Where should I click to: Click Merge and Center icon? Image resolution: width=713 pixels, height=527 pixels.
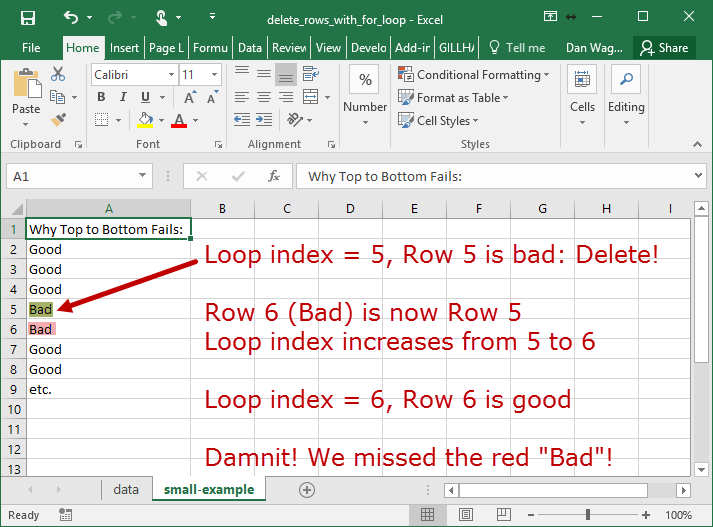pos(311,97)
